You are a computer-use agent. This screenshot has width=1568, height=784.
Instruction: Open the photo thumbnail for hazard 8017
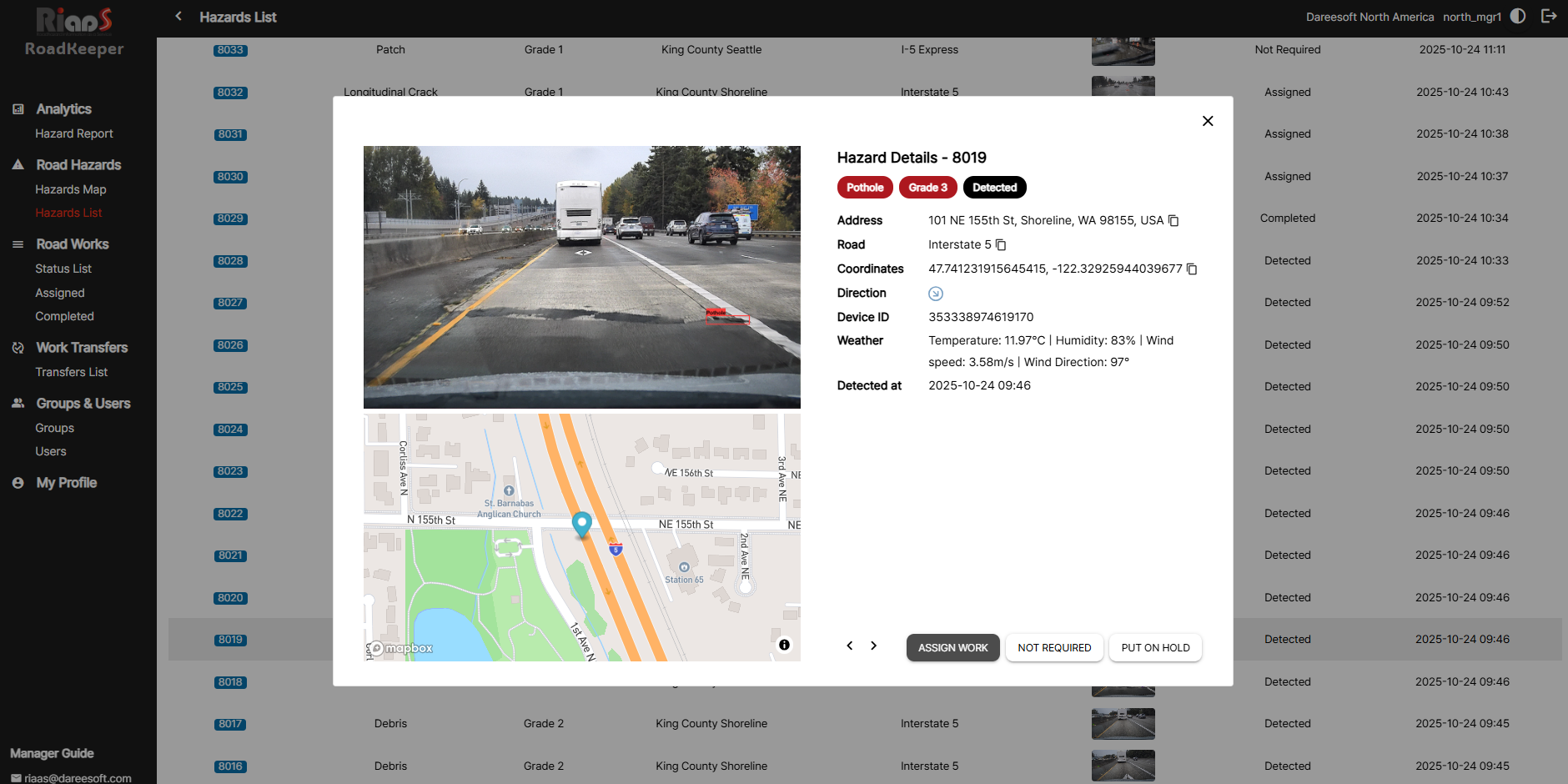pos(1122,723)
